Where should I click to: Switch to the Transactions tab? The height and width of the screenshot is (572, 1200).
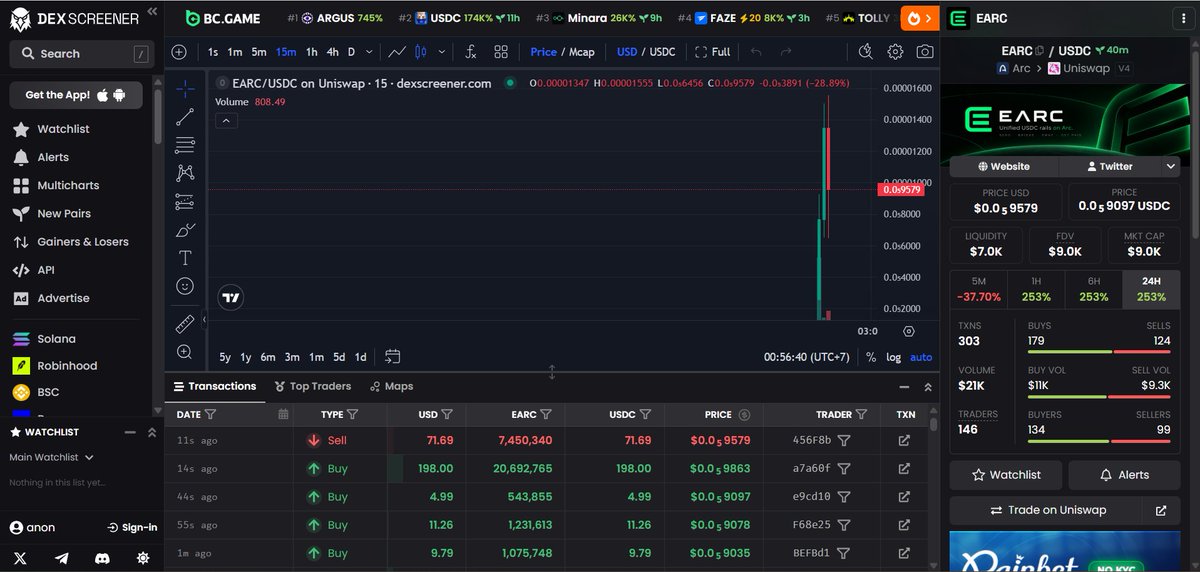[x=215, y=386]
